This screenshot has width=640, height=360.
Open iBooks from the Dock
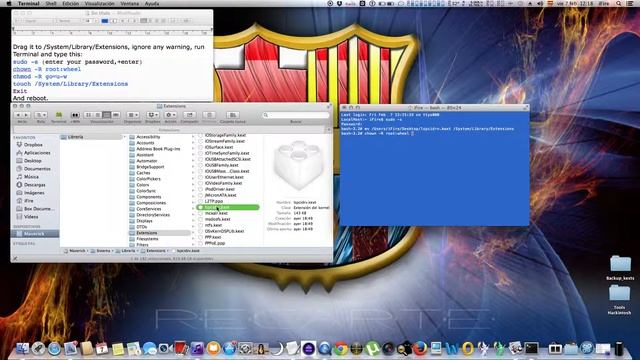point(213,349)
